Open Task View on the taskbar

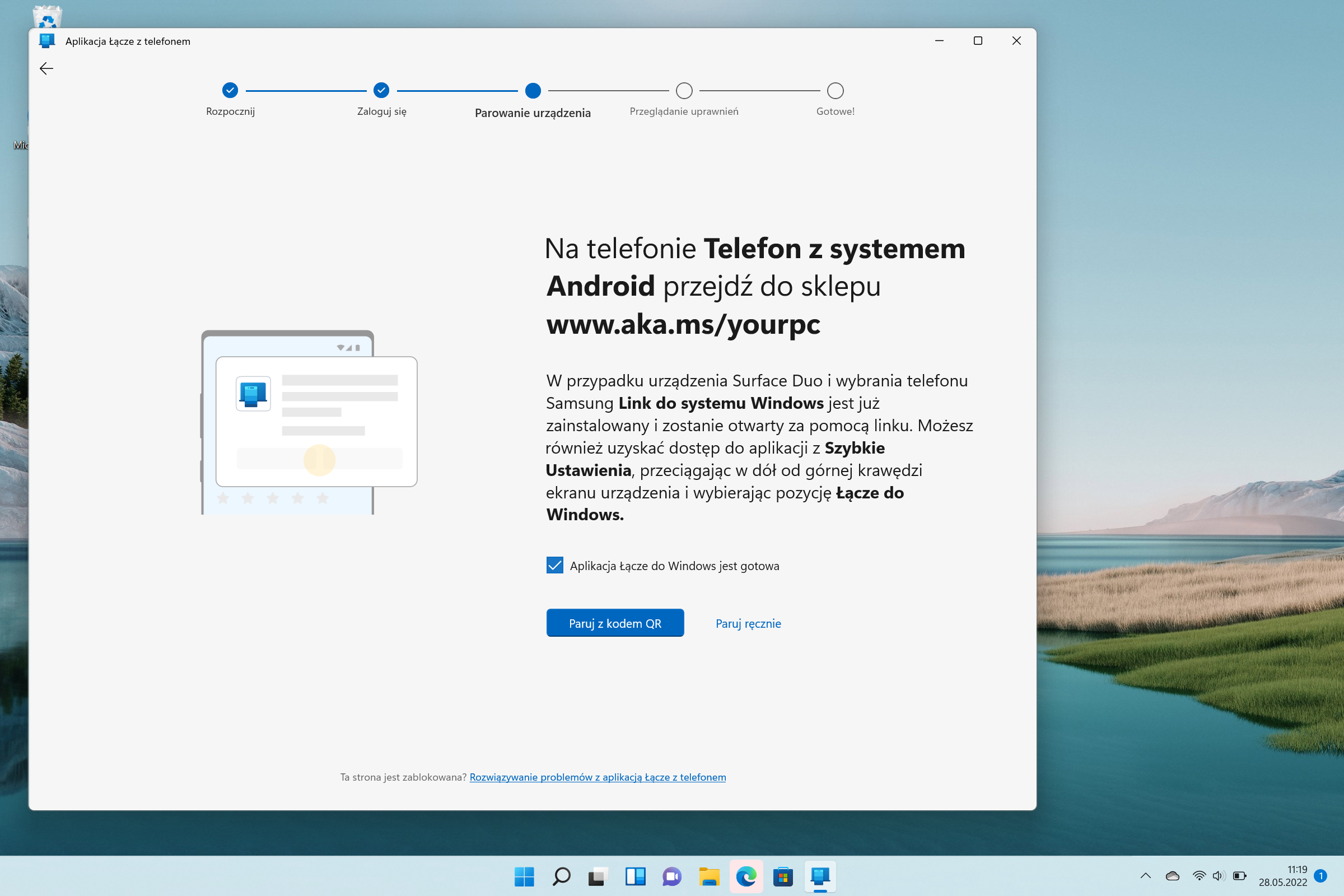598,876
